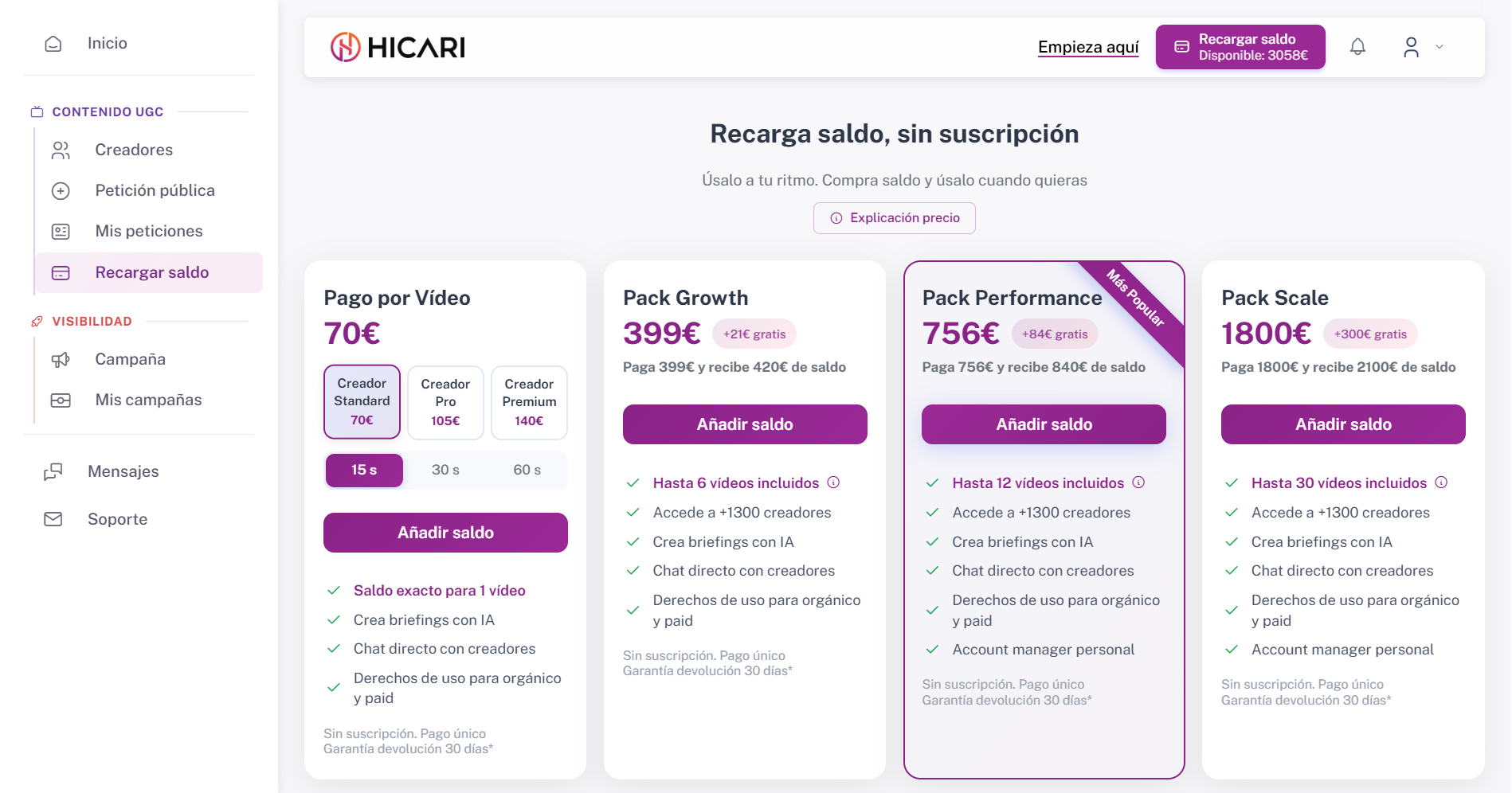The image size is (1512, 793).
Task: Add balance for Pack Performance
Action: 1044,424
